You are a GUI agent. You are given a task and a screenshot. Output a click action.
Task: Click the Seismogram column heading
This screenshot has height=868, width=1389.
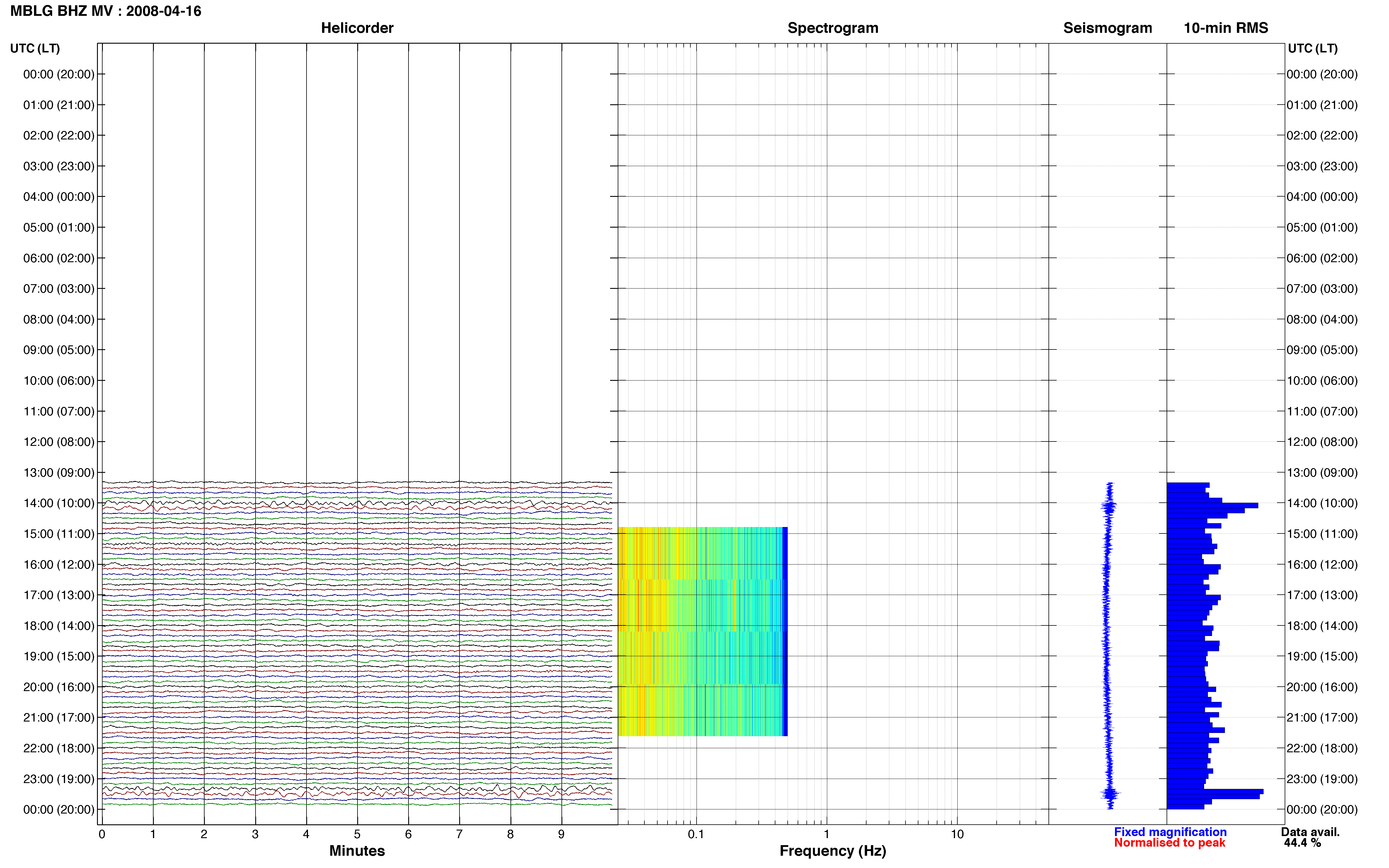tap(1107, 28)
